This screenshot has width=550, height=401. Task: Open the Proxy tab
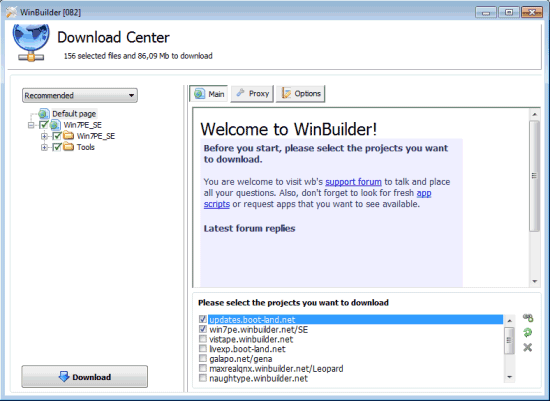252,94
